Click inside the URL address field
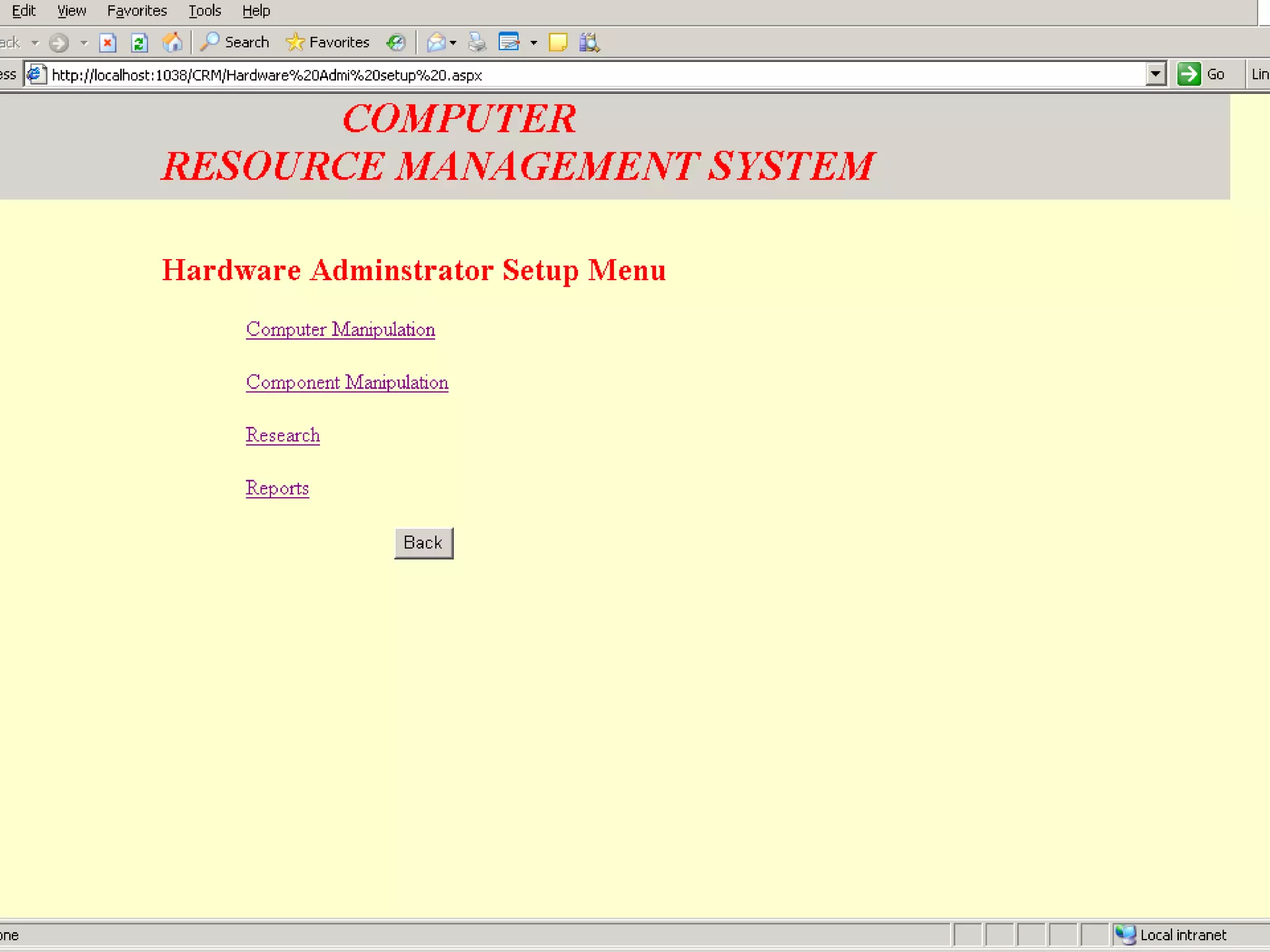Viewport: 1270px width, 952px height. tap(558, 75)
